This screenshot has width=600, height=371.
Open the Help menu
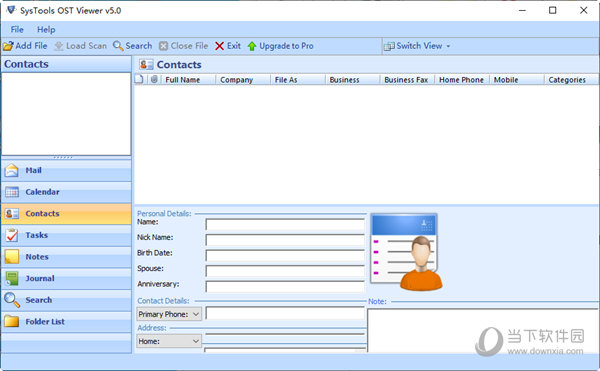coord(46,29)
